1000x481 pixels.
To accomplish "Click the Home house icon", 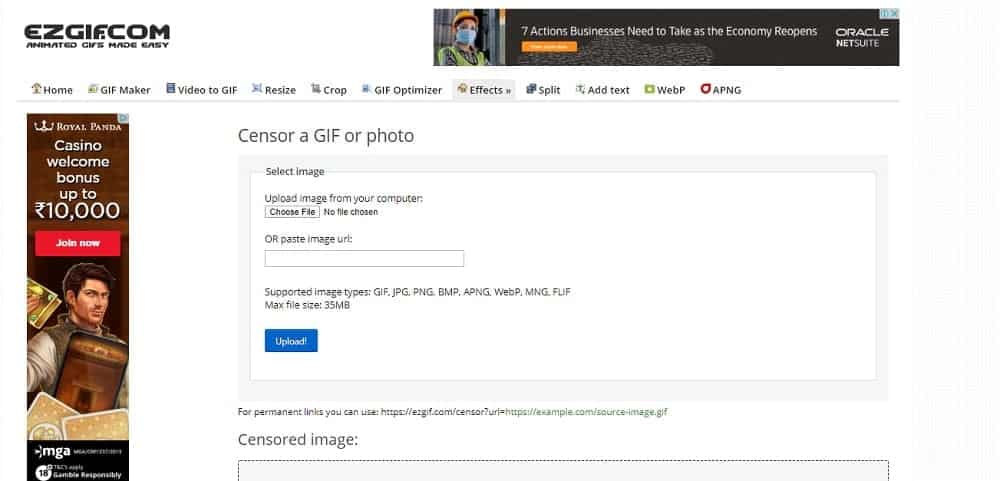I will [37, 89].
